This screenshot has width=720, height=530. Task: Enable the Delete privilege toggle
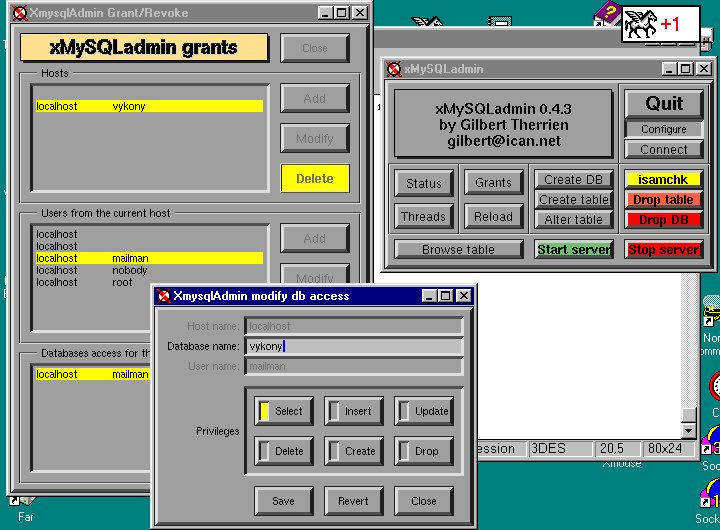[x=283, y=451]
